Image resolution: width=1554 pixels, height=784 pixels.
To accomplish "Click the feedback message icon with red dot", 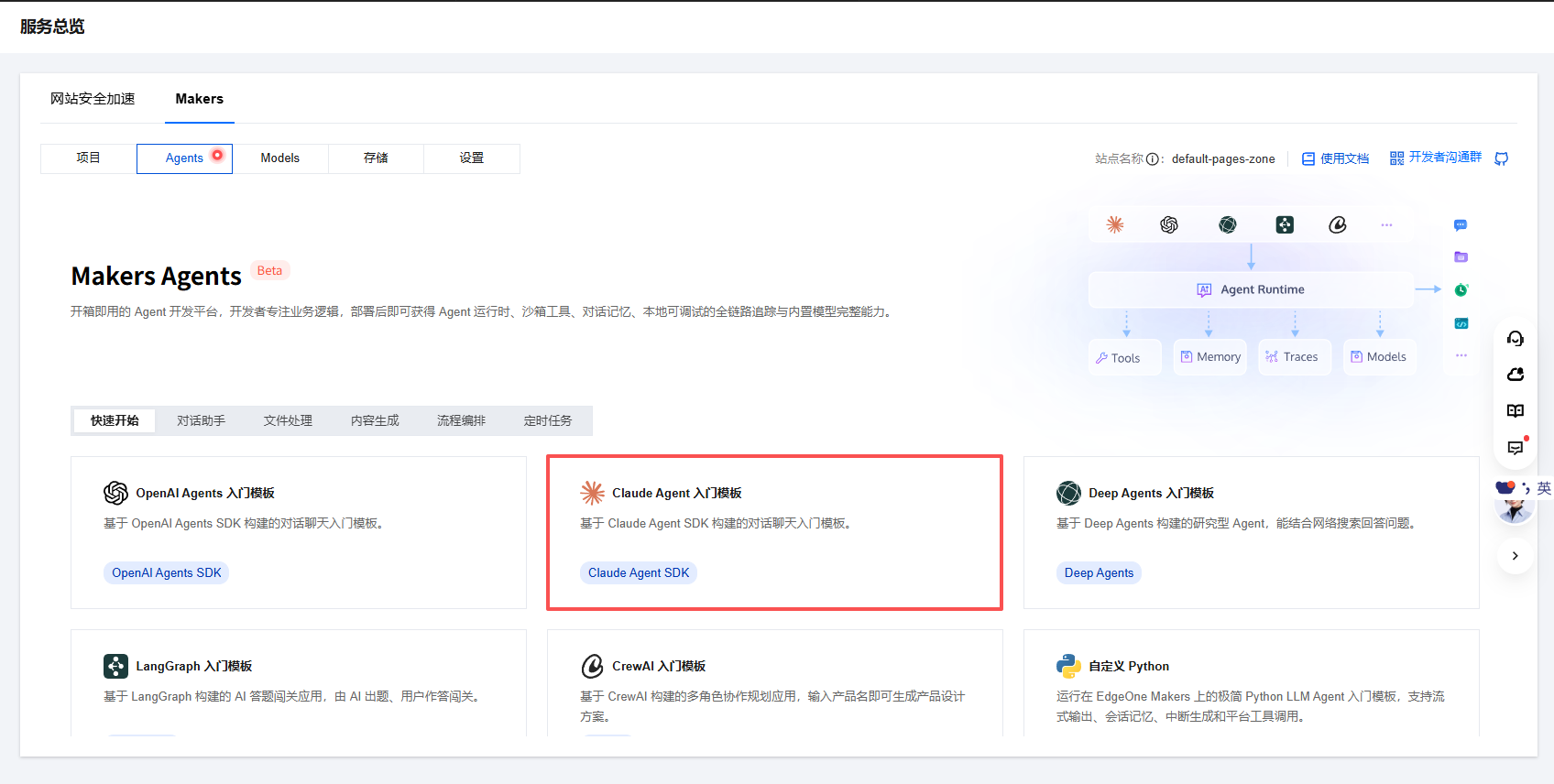I will click(1516, 447).
